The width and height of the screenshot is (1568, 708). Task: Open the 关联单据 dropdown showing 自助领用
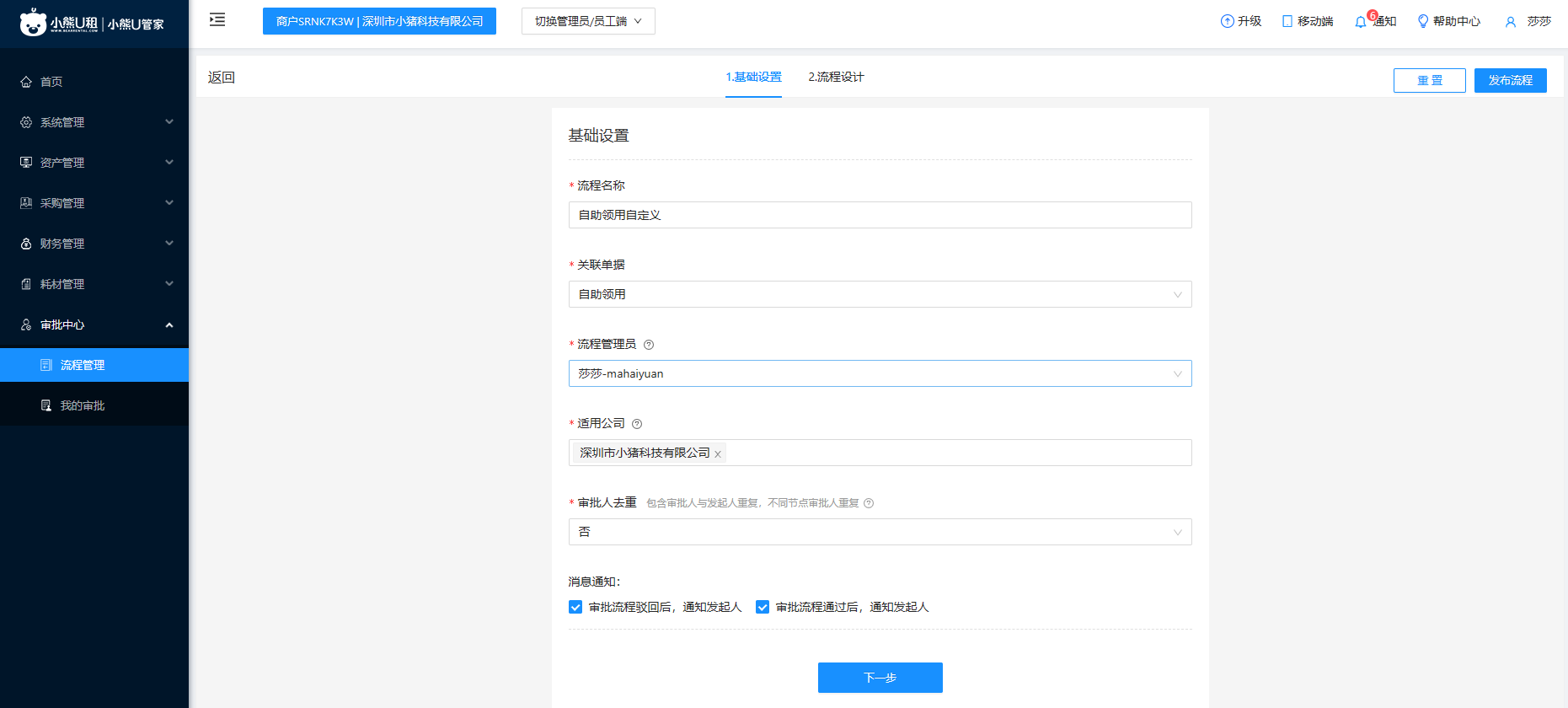(880, 294)
